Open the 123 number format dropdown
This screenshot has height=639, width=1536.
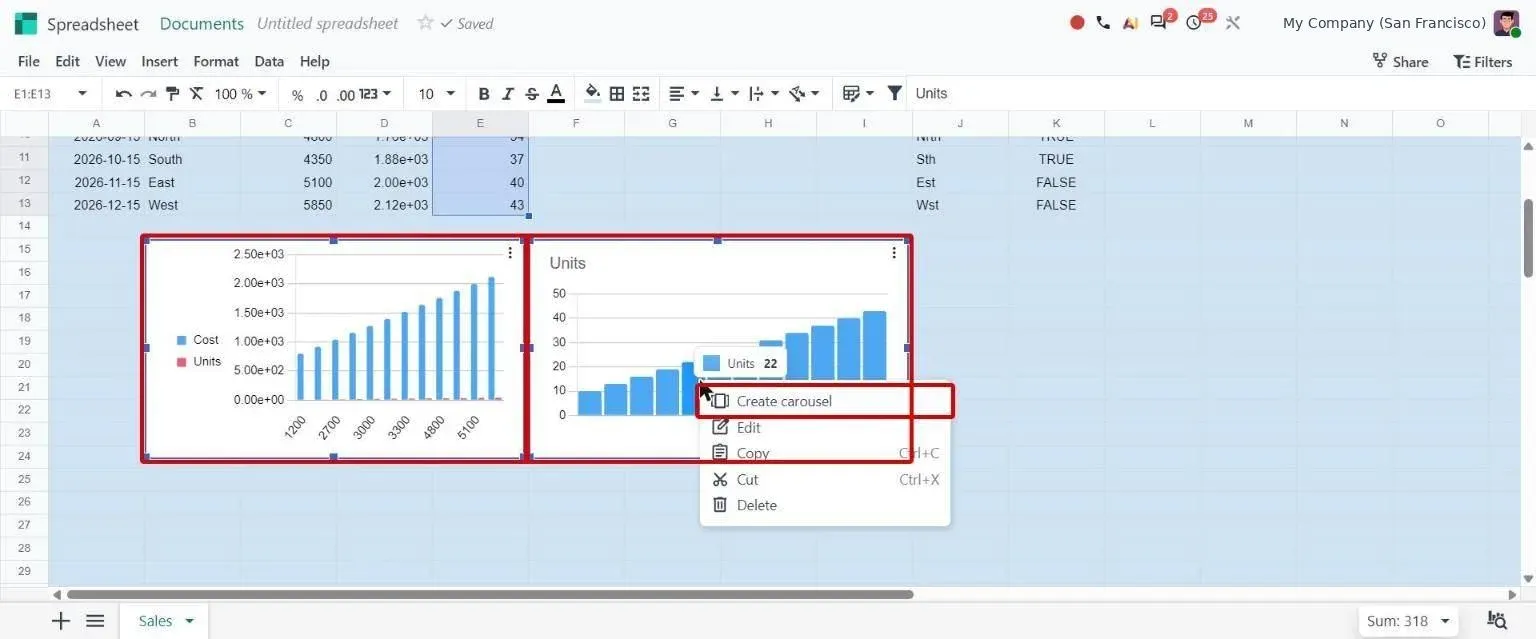click(375, 94)
